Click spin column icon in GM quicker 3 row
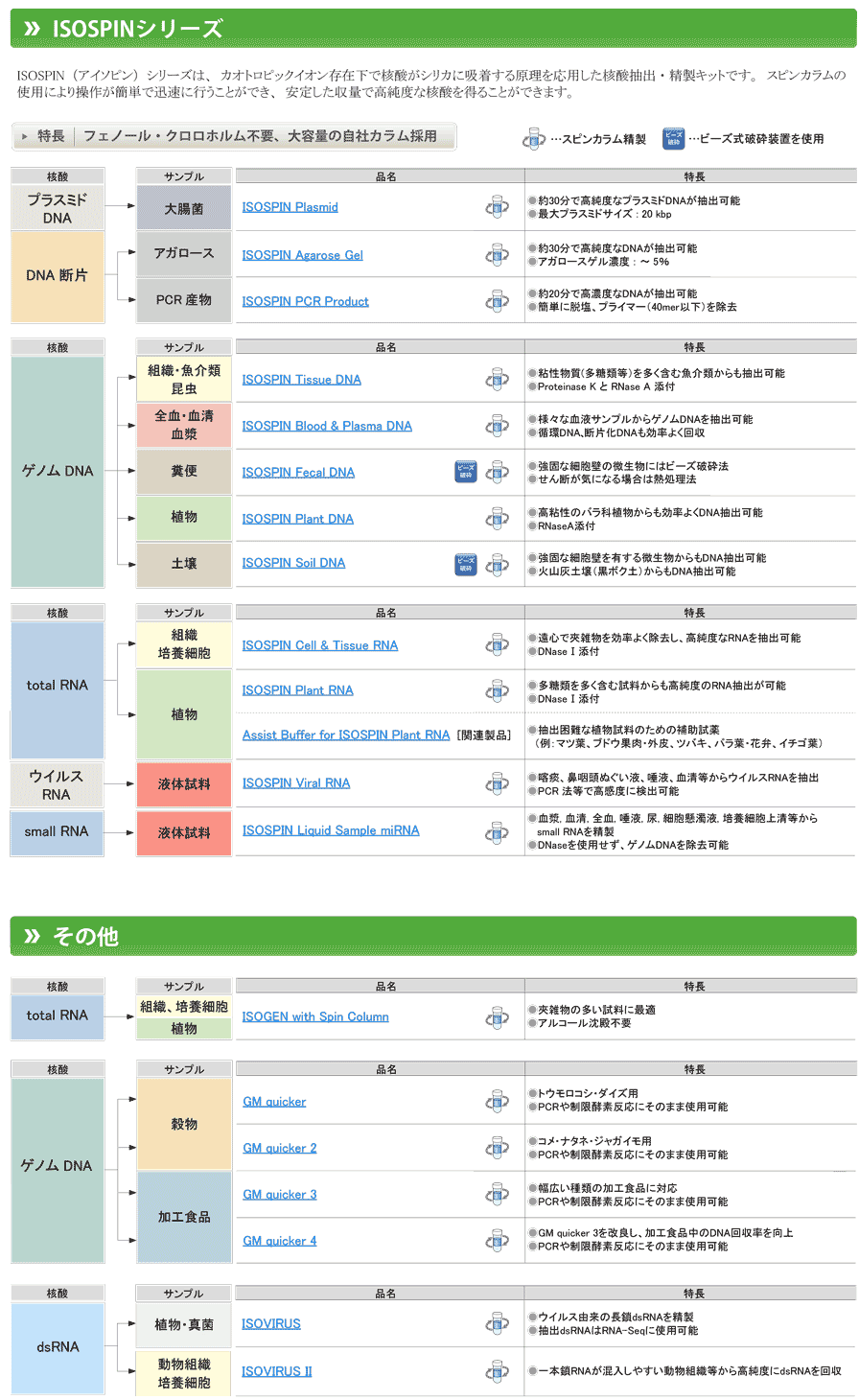Image resolution: width=859 pixels, height=1400 pixels. click(497, 1194)
